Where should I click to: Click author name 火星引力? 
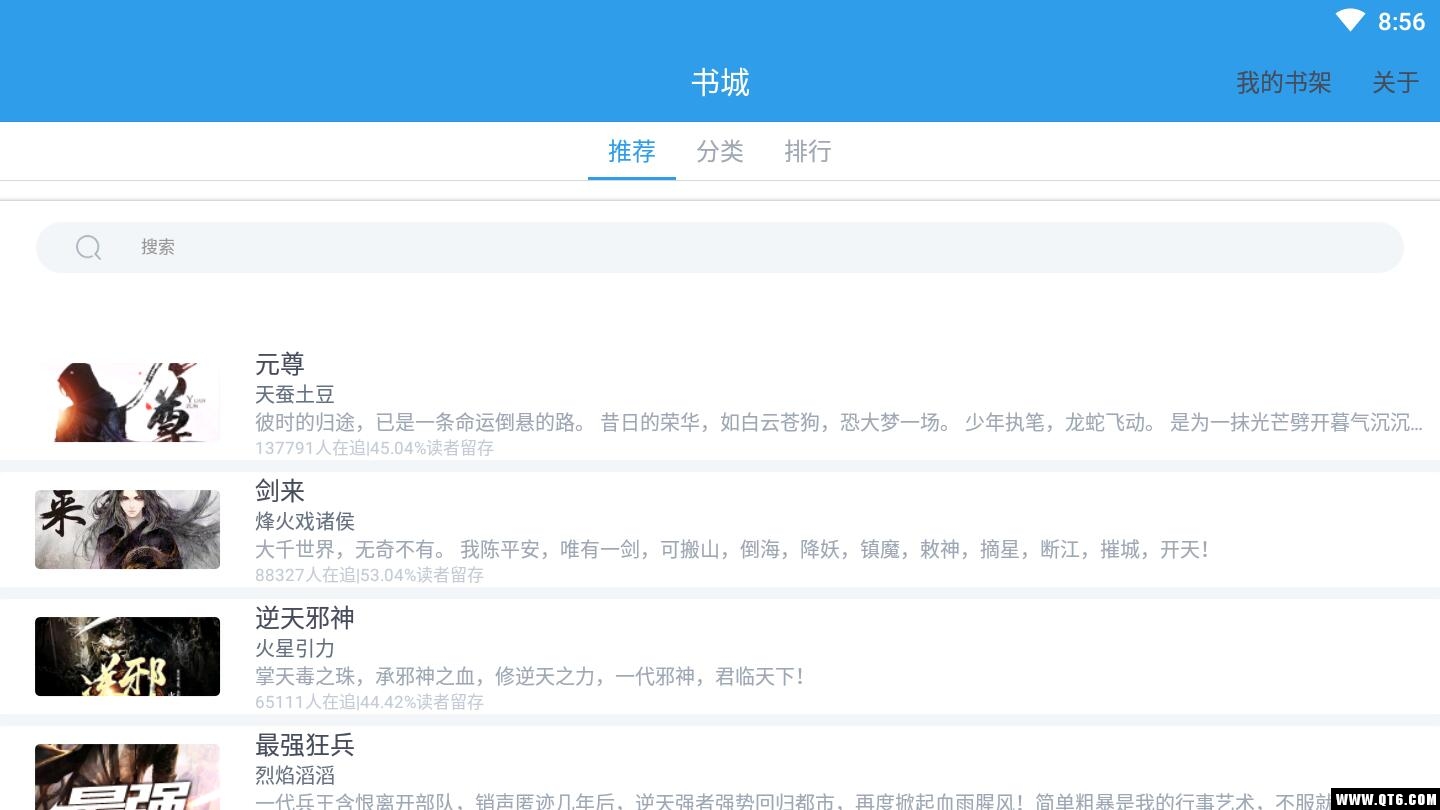pos(295,648)
